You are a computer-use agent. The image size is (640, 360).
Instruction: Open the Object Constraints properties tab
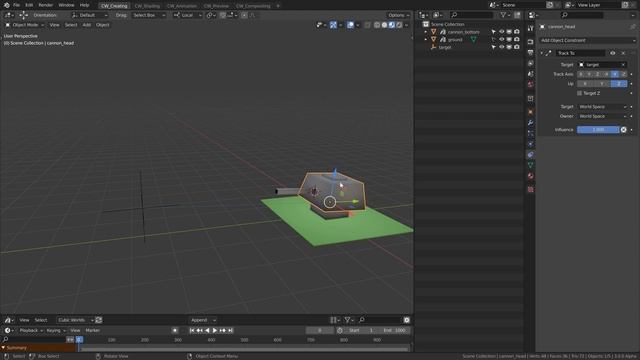[530, 155]
